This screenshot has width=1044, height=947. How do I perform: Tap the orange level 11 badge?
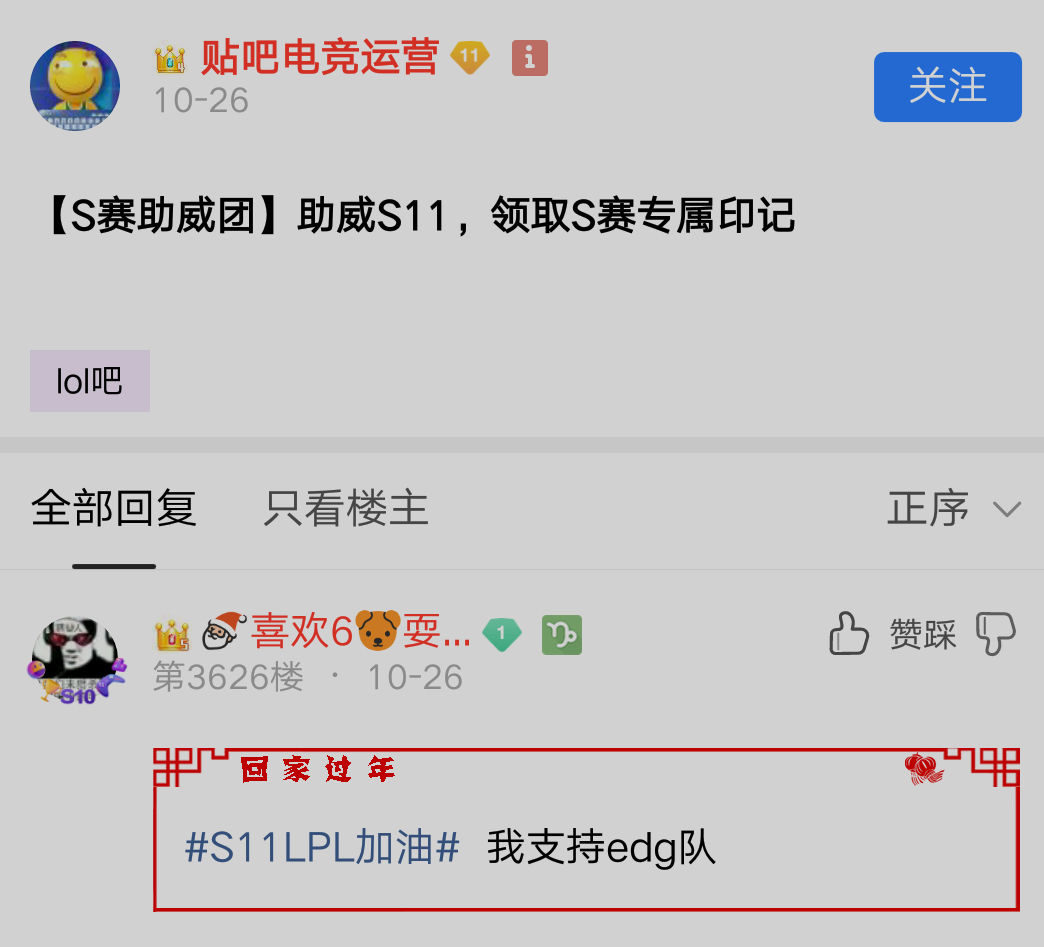click(x=469, y=57)
